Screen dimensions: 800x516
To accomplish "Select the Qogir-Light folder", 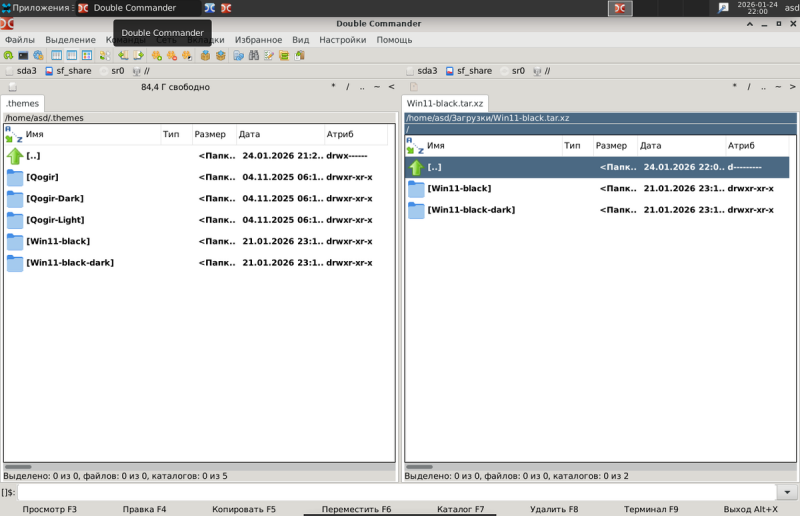I will (196, 220).
